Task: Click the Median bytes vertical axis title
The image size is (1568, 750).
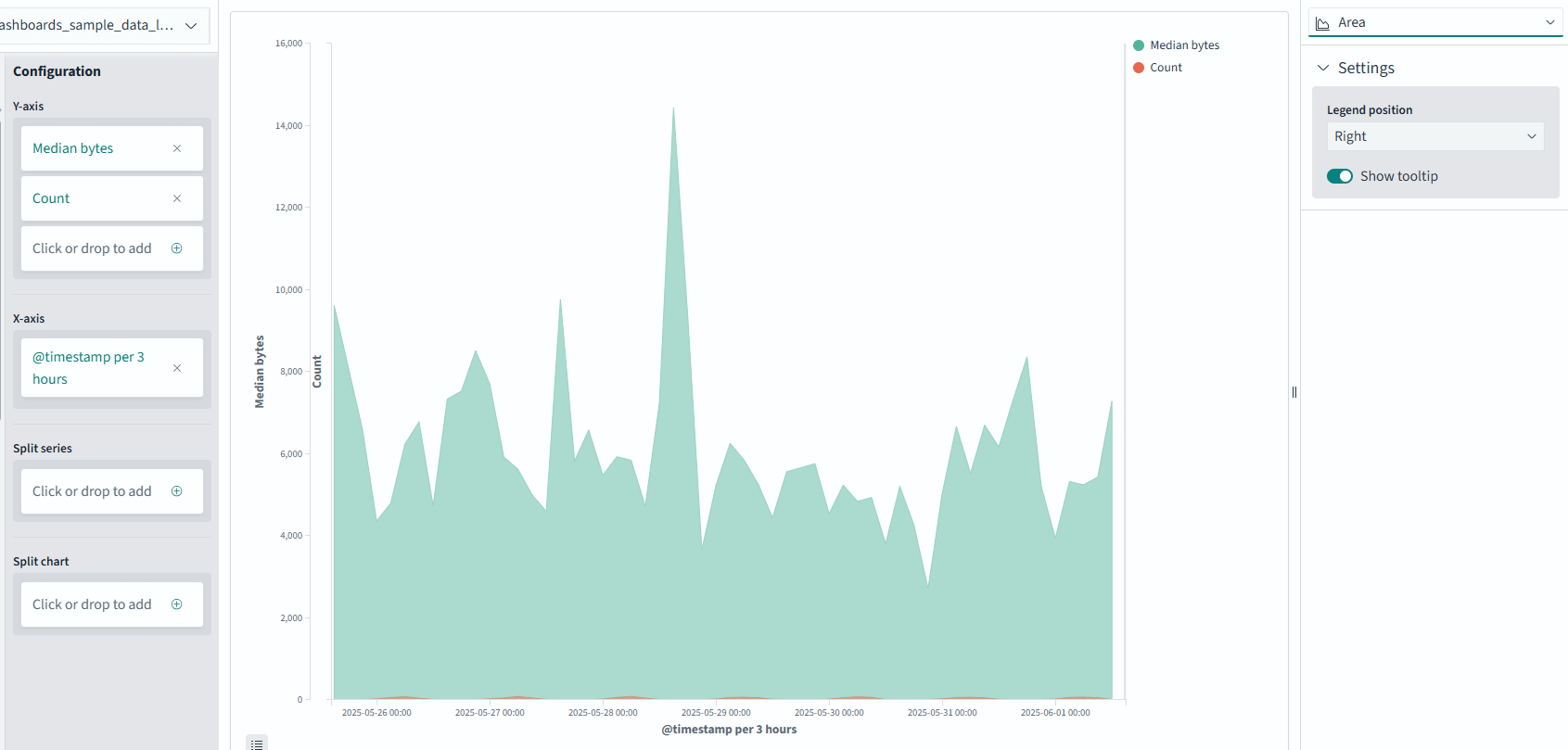Action: (260, 372)
